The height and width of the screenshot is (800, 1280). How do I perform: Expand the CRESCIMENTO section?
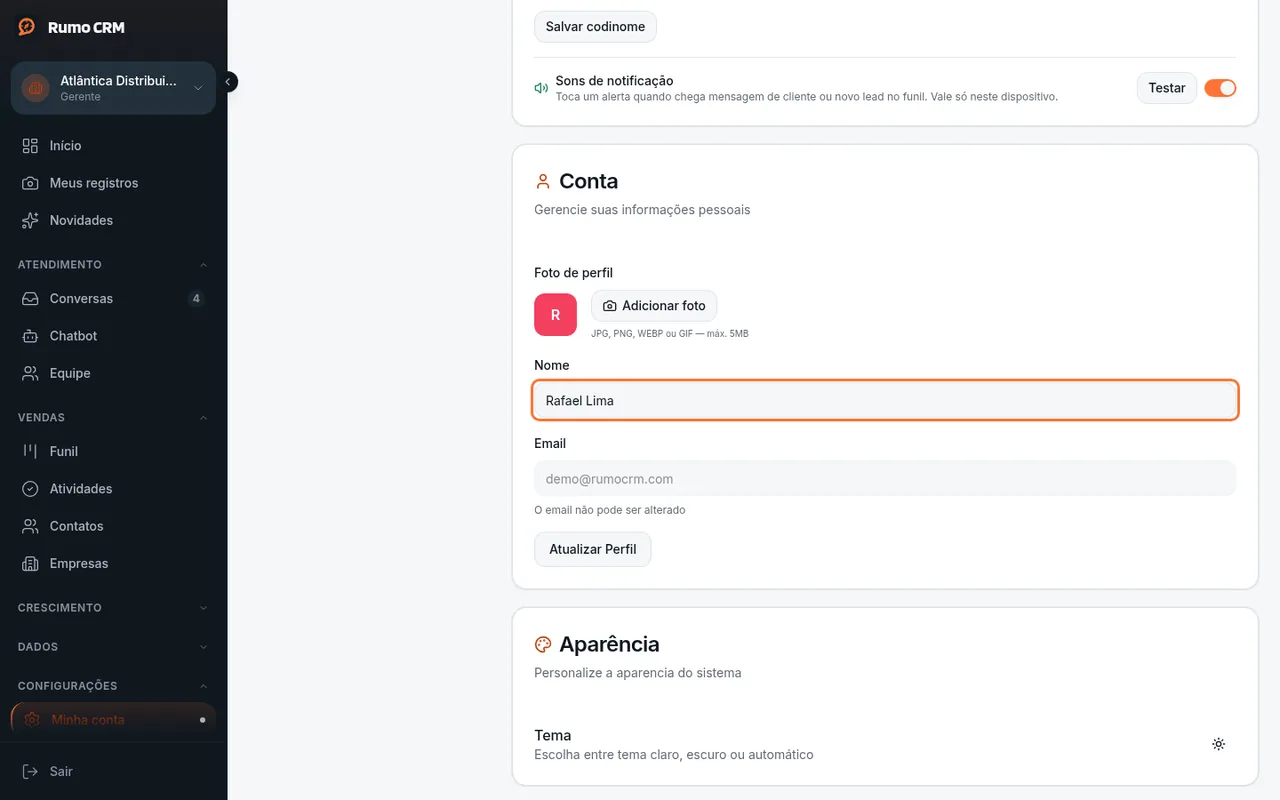click(113, 608)
